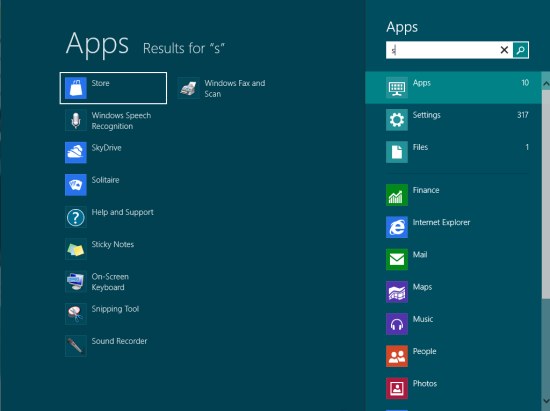
Task: Search within the Photos app icon
Action: coord(397,389)
